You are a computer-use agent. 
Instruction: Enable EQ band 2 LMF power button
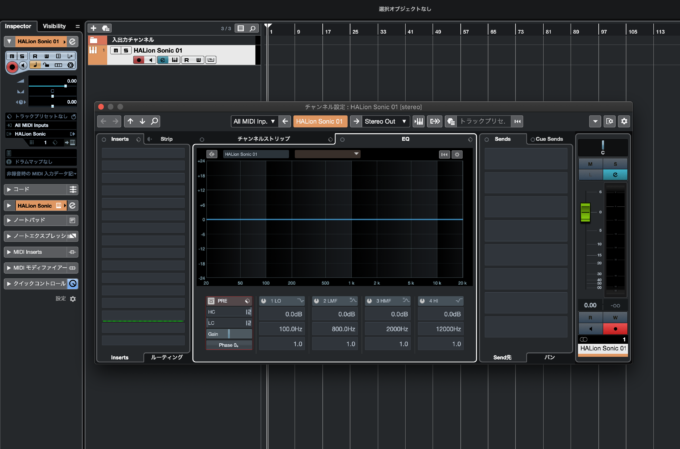[317, 301]
